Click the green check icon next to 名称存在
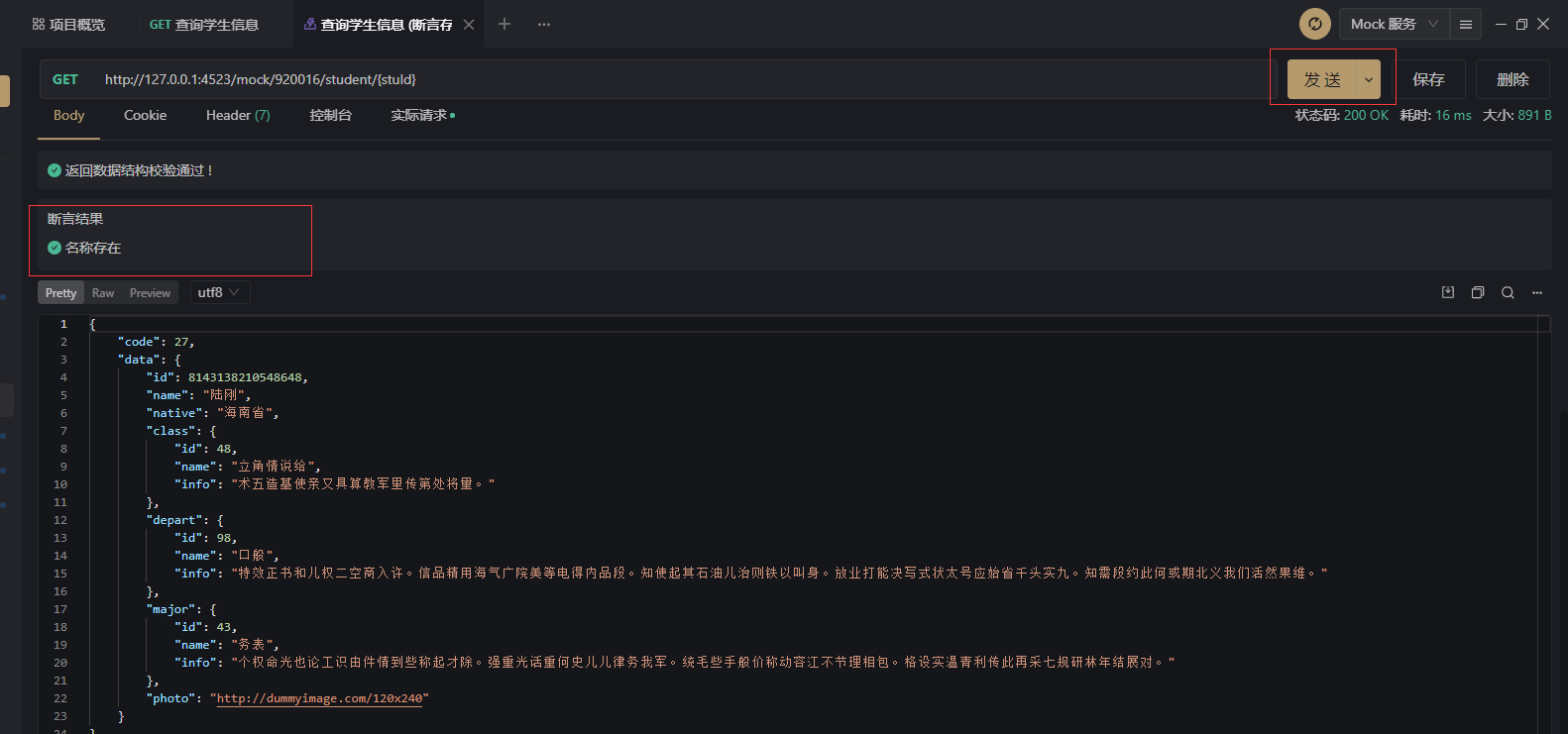Viewport: 1568px width, 734px height. tap(55, 248)
